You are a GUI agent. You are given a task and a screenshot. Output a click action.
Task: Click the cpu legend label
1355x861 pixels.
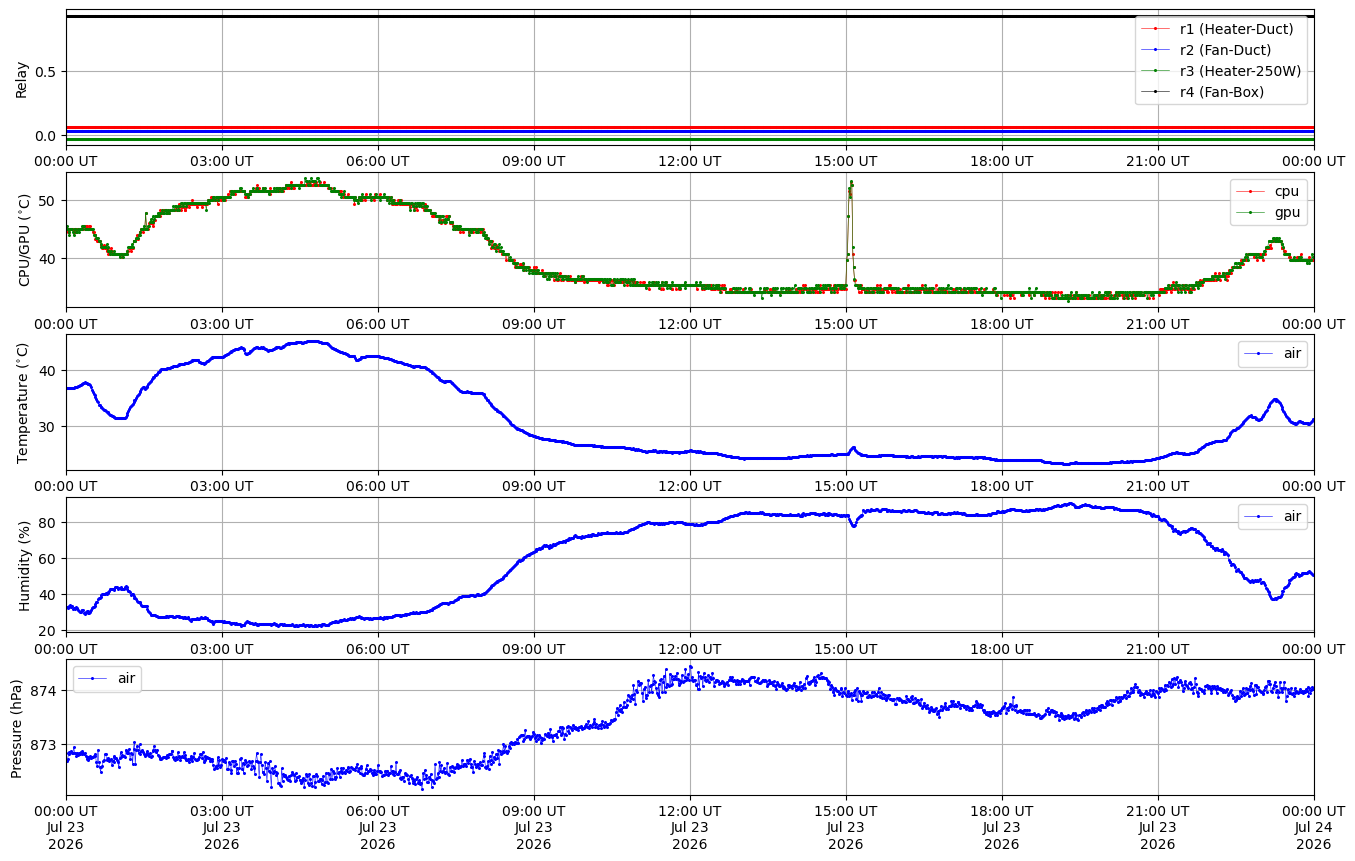[x=1286, y=191]
